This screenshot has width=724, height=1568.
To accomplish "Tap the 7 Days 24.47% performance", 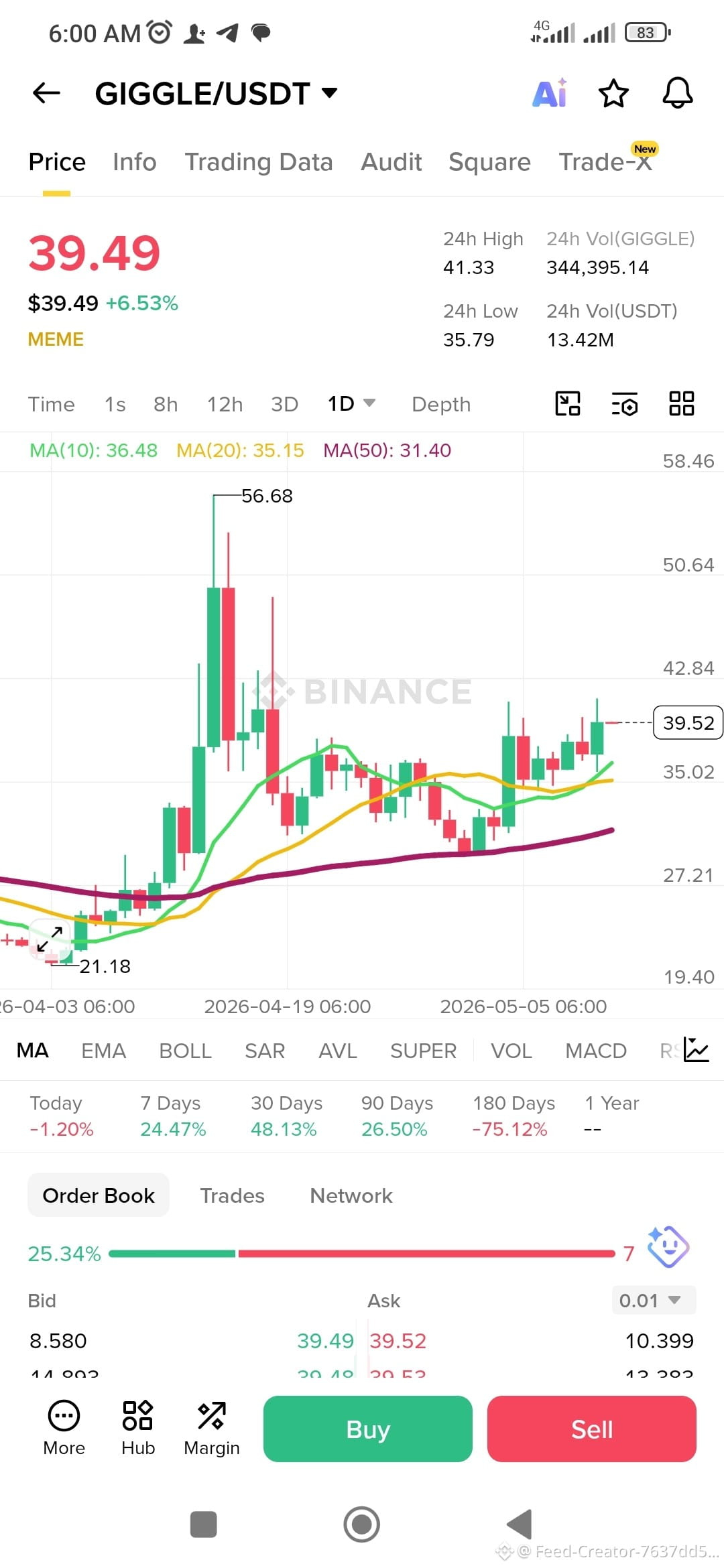I will (x=173, y=1116).
